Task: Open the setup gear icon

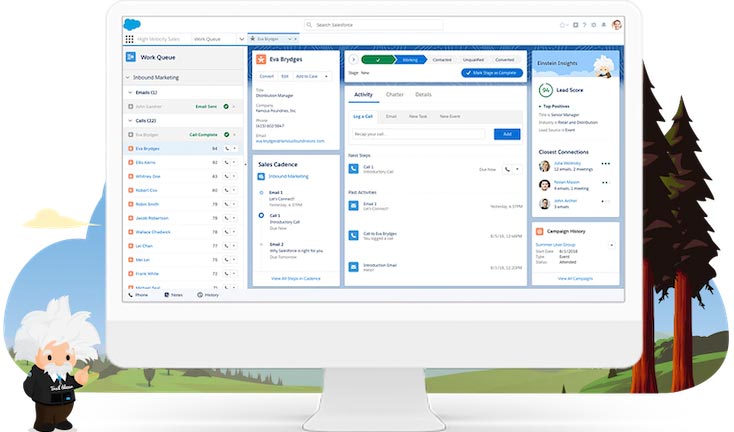Action: pos(594,25)
